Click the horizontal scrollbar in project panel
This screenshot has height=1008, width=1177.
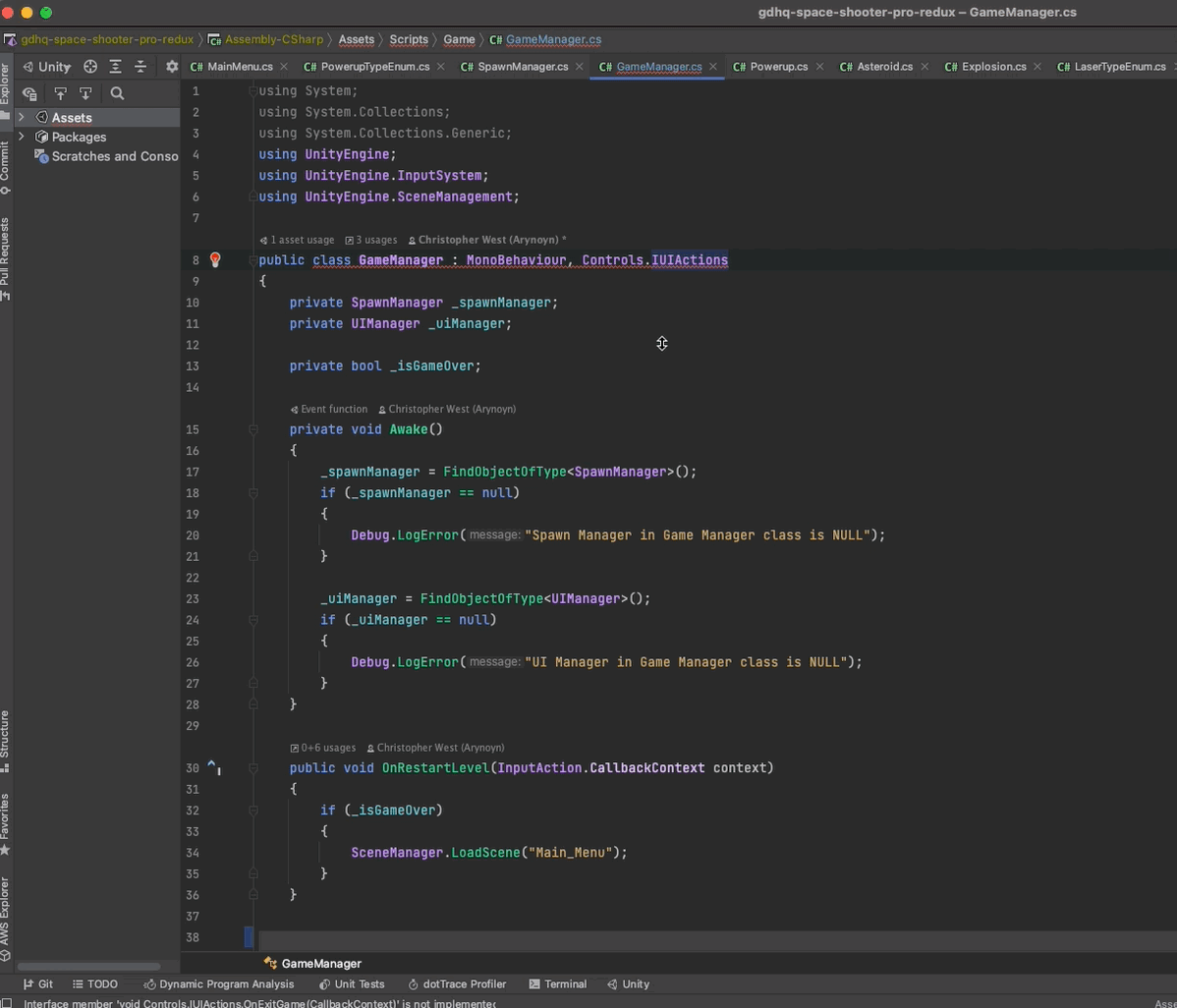click(x=88, y=966)
